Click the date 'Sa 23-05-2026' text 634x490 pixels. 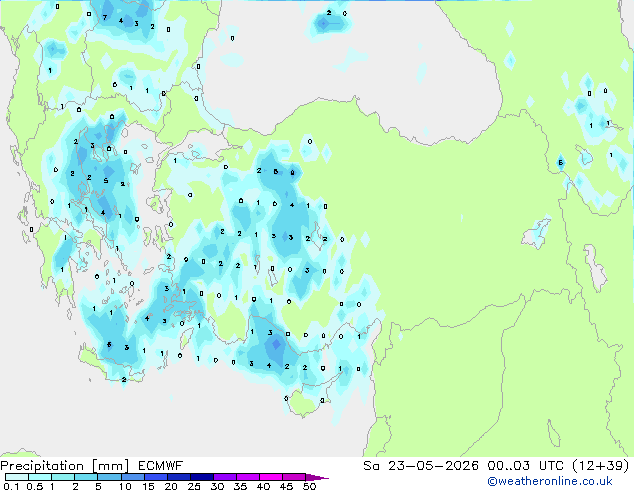click(x=421, y=466)
